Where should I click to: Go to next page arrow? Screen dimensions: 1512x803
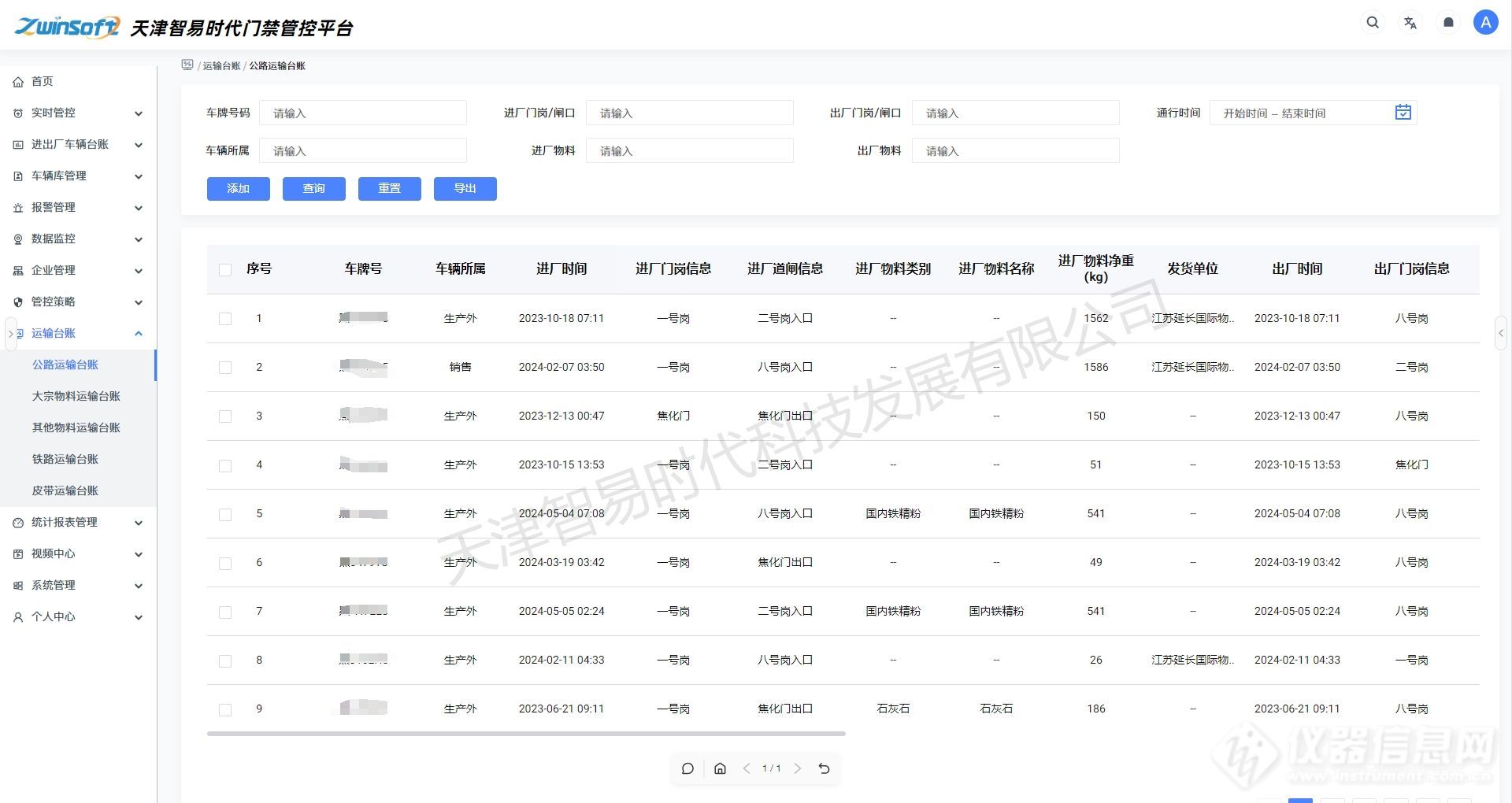tap(798, 768)
